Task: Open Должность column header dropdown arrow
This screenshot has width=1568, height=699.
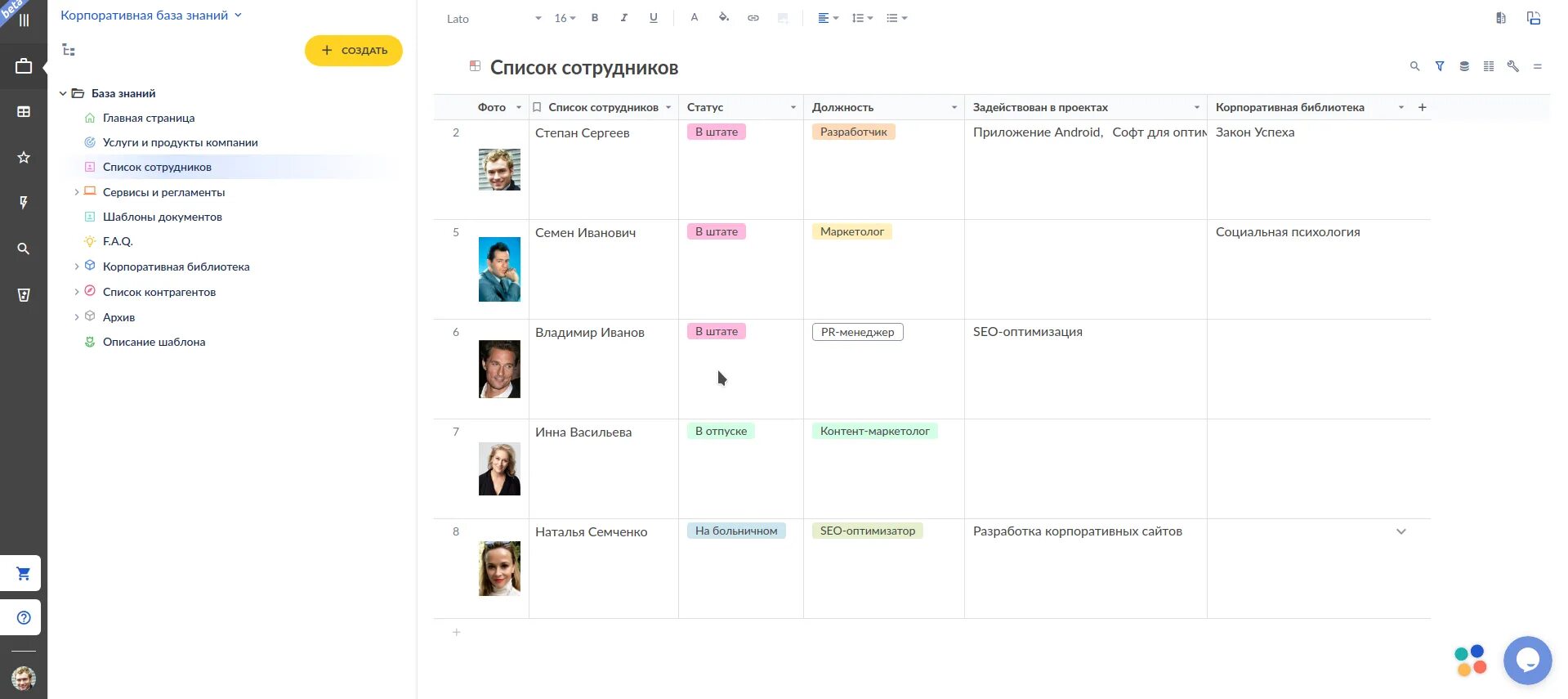Action: (x=954, y=107)
